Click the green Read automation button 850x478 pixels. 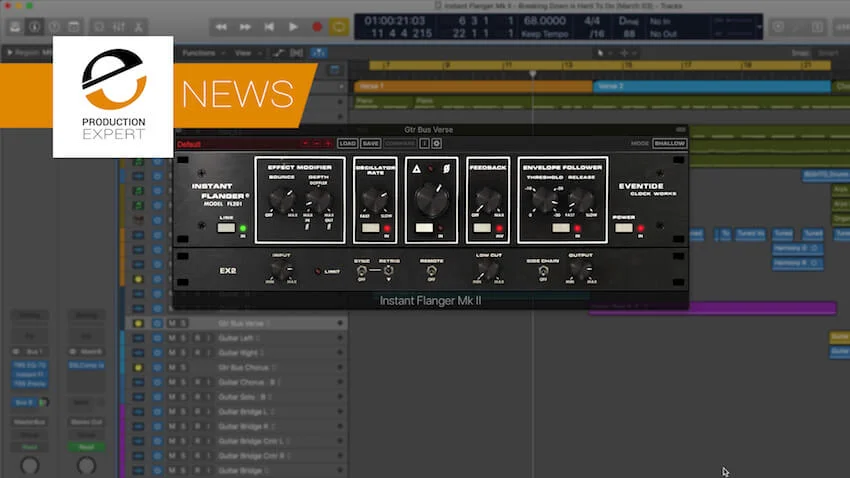point(86,447)
